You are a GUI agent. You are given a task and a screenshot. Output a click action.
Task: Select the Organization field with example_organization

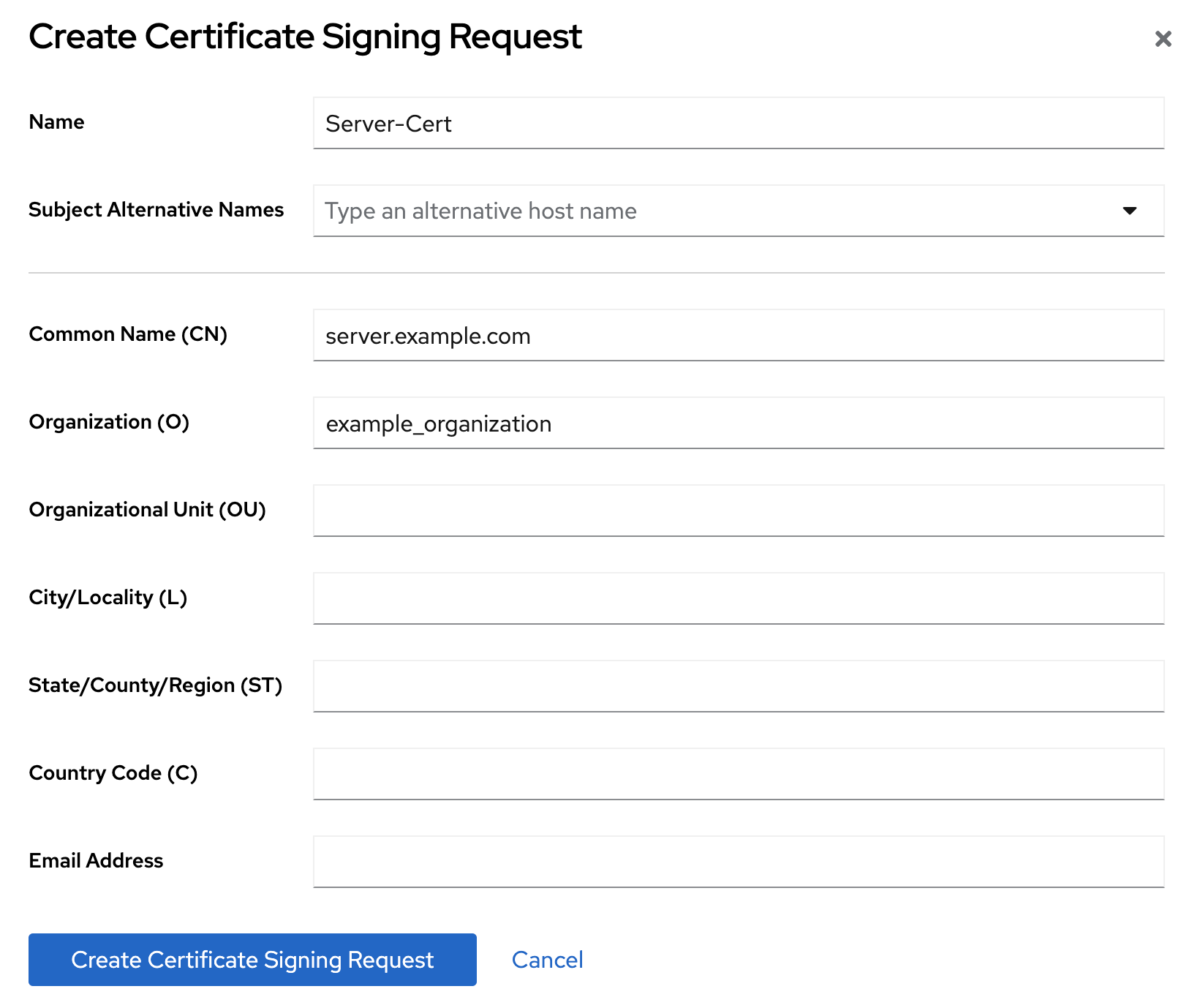tap(738, 424)
